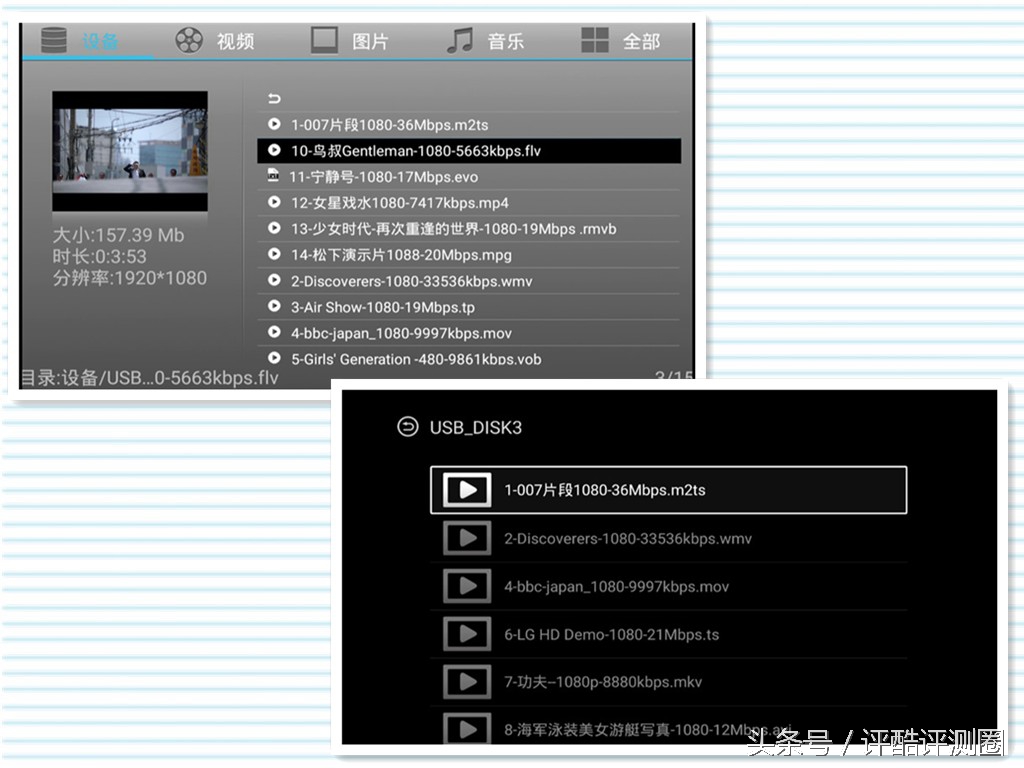Click play icon beside 5-Girls' Generation vob

pos(274,358)
